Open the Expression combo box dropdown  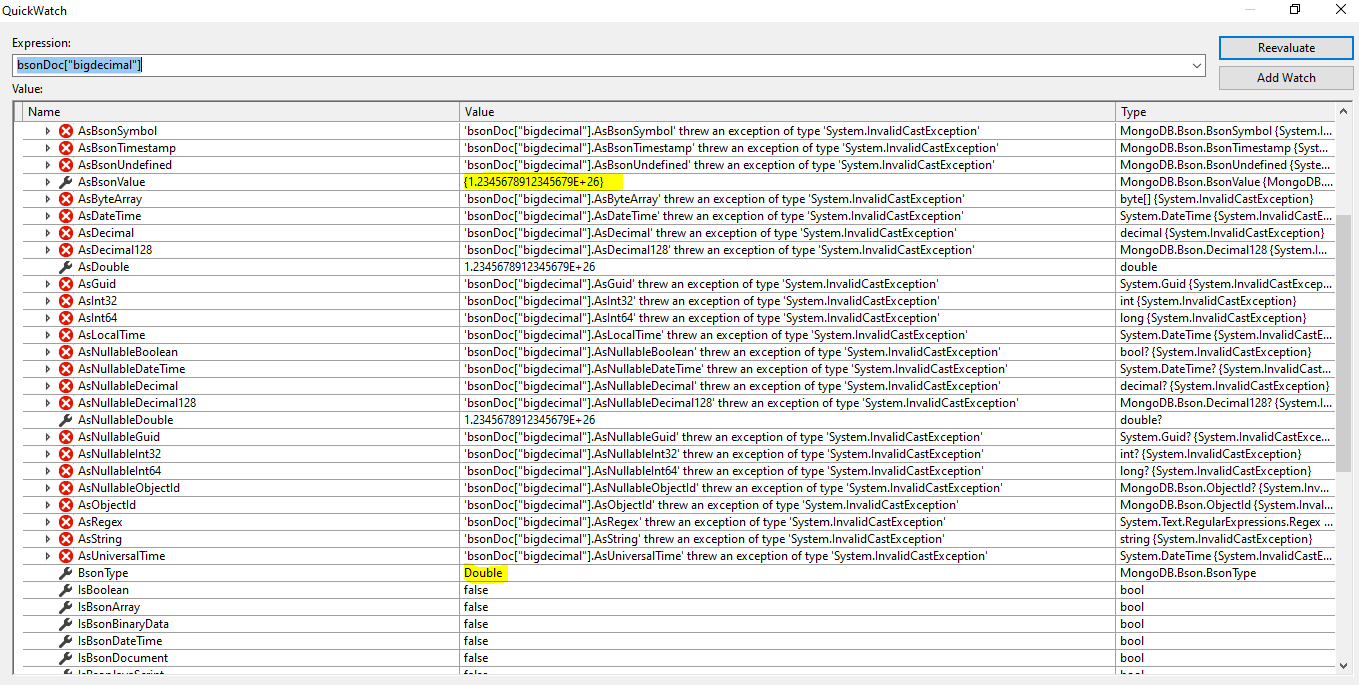pyautogui.click(x=1197, y=65)
